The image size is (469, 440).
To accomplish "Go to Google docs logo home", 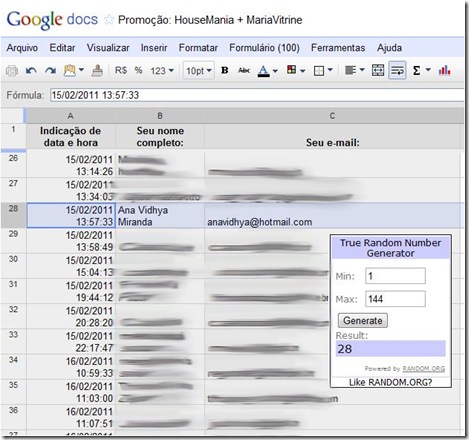I will 52,20.
